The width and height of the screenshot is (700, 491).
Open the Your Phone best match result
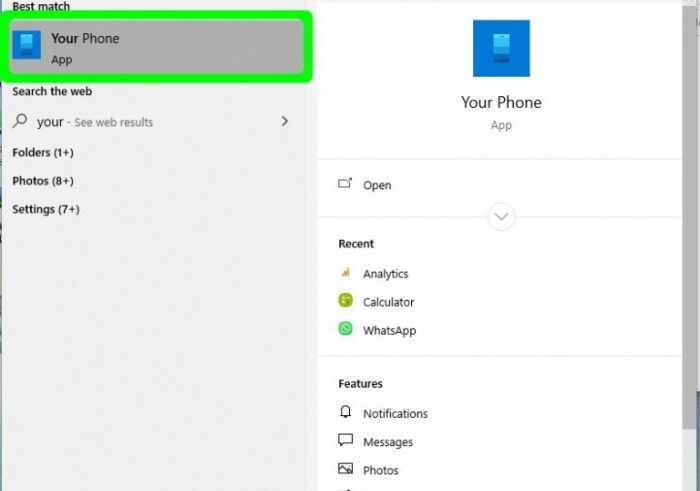[156, 46]
